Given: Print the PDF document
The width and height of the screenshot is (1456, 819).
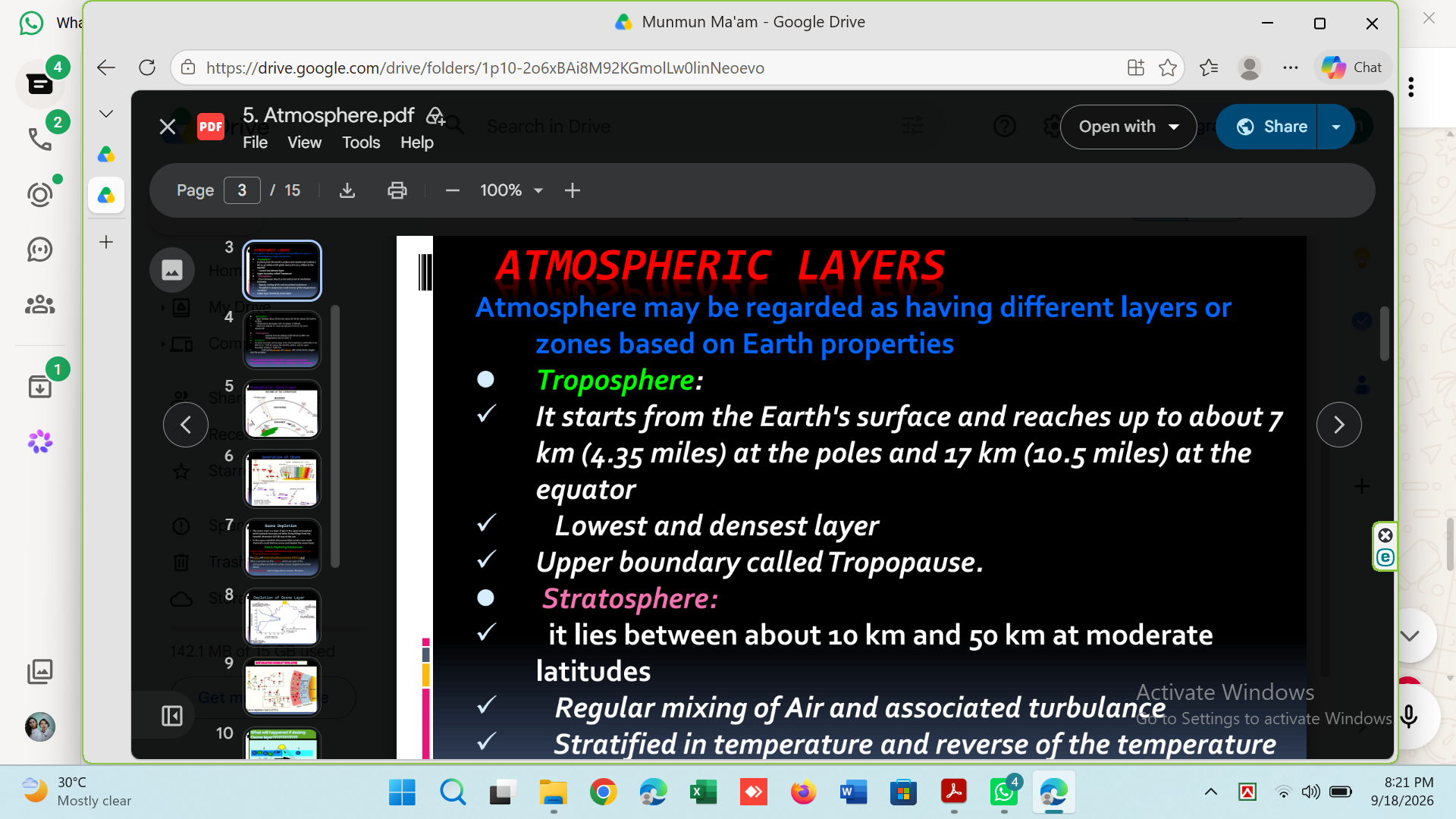Looking at the screenshot, I should [397, 190].
